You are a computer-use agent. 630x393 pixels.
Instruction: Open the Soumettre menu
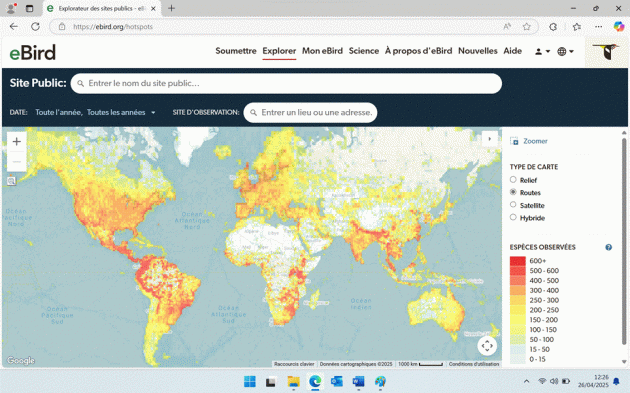235,51
